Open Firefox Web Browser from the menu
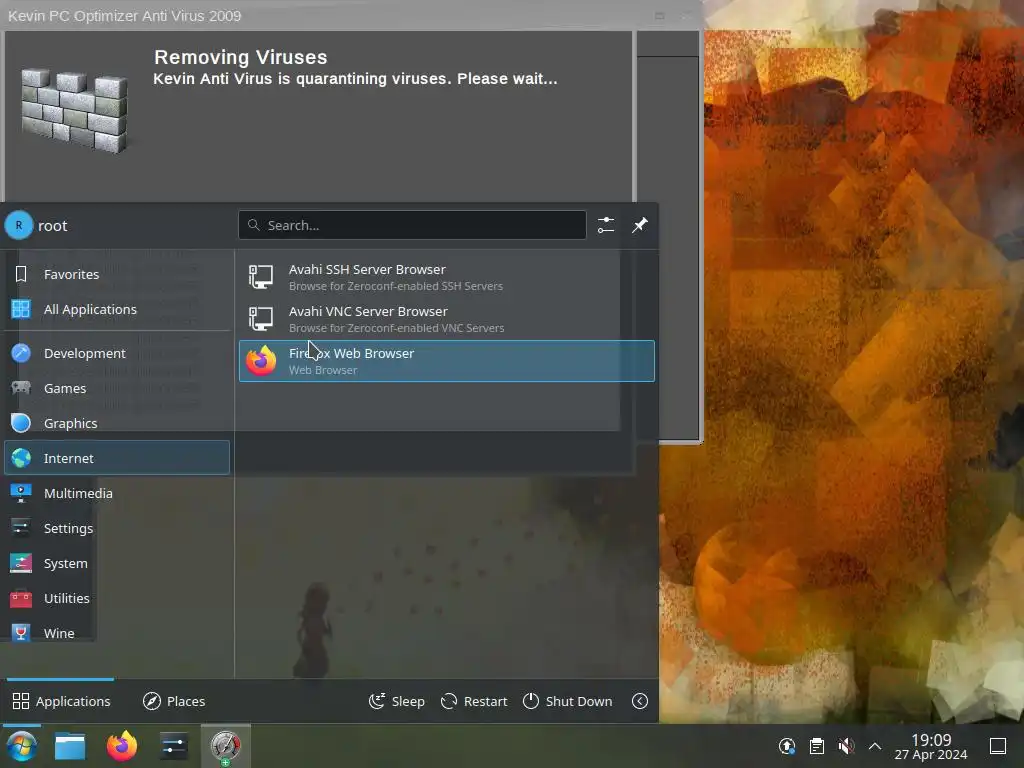This screenshot has height=768, width=1024. 447,360
